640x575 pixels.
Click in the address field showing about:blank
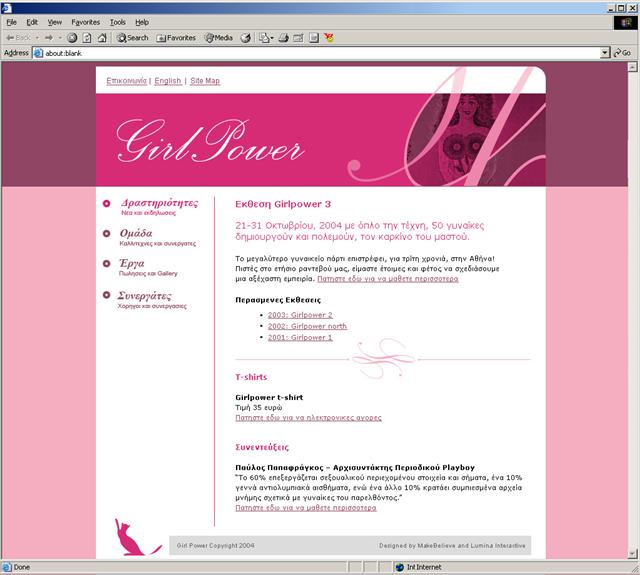tap(318, 53)
